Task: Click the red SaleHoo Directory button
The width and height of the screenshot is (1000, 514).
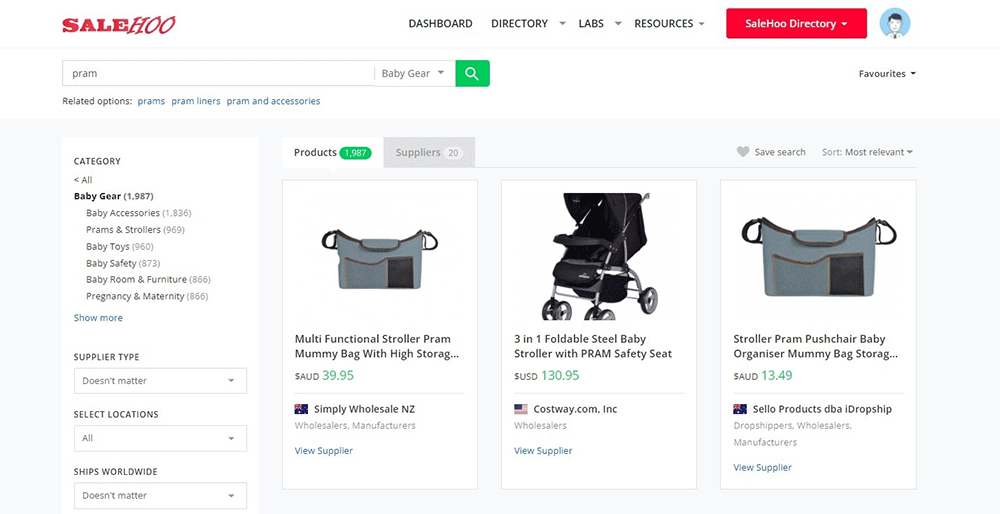Action: point(796,23)
